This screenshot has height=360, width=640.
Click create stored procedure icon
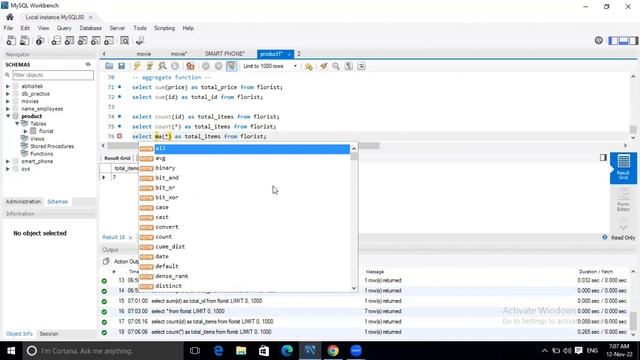[96, 40]
